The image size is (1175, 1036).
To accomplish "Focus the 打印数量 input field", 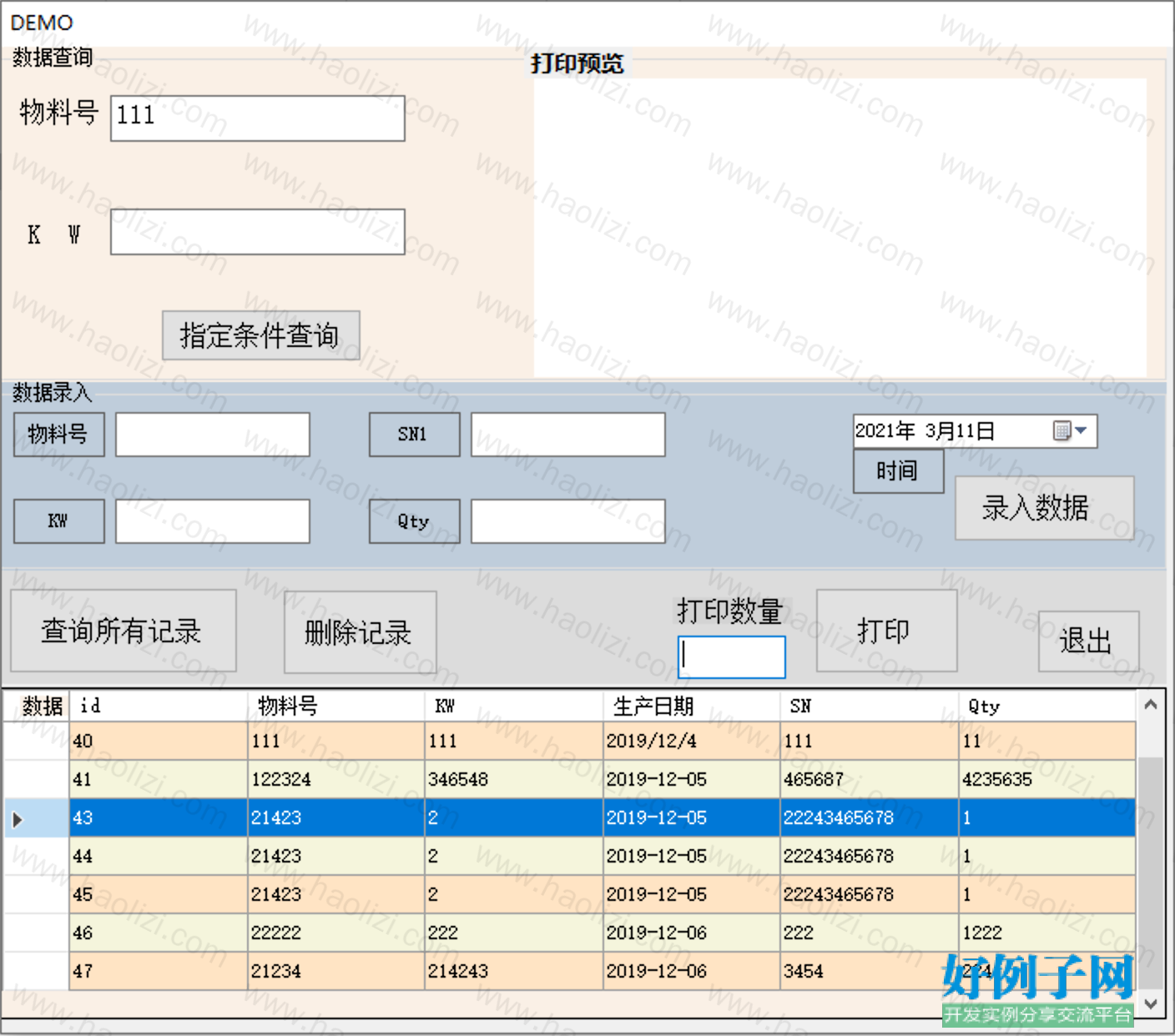I will point(731,656).
